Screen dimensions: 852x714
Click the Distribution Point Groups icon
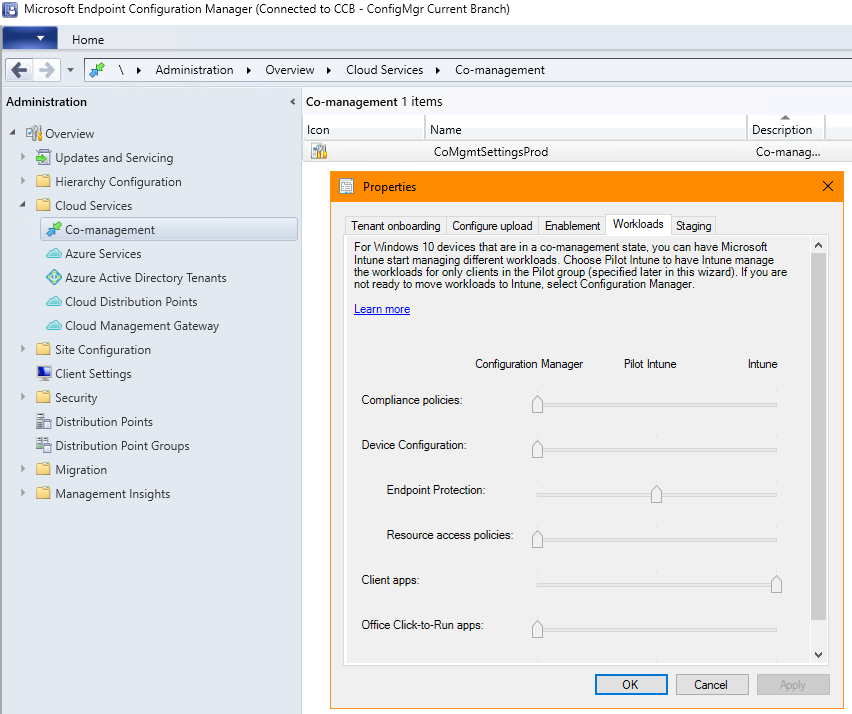[44, 446]
